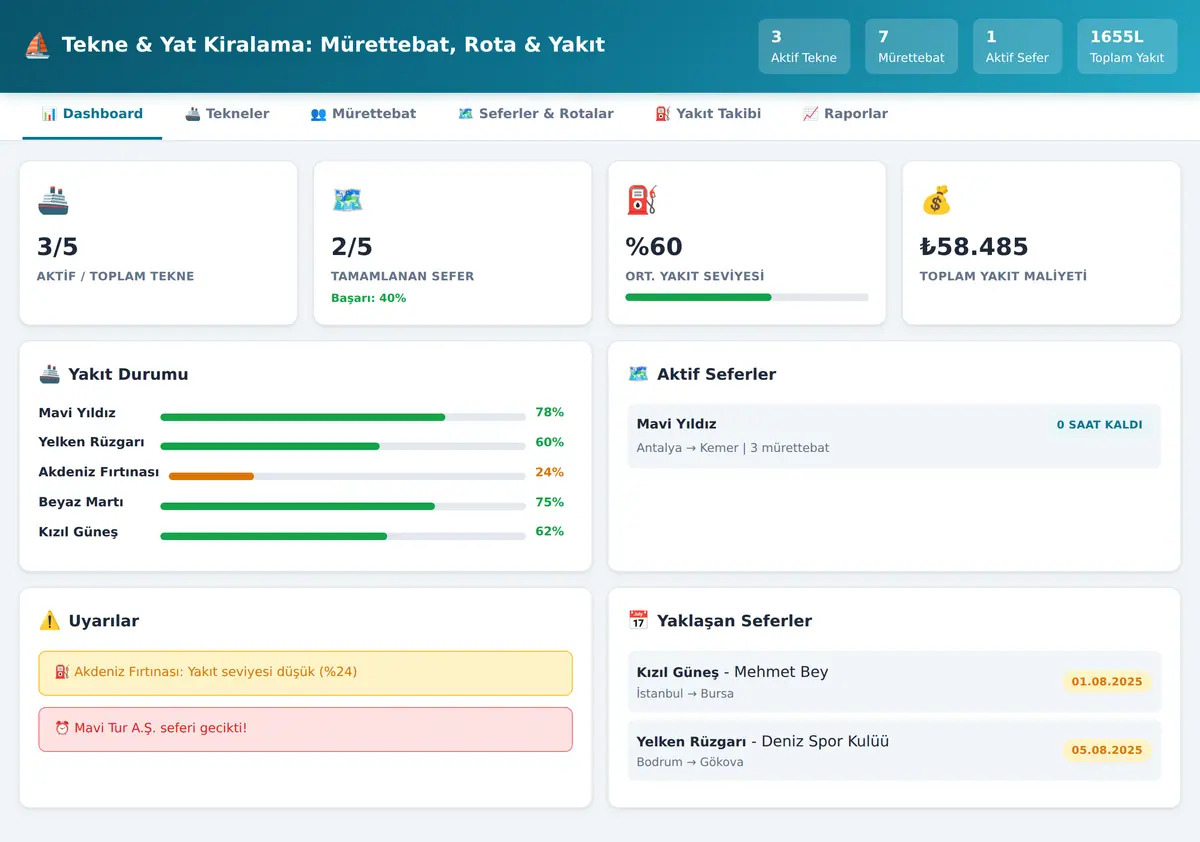This screenshot has width=1200, height=842.
Task: Click Akdeniz Fırtınası label in Yakıt Durumu
Action: (x=99, y=472)
